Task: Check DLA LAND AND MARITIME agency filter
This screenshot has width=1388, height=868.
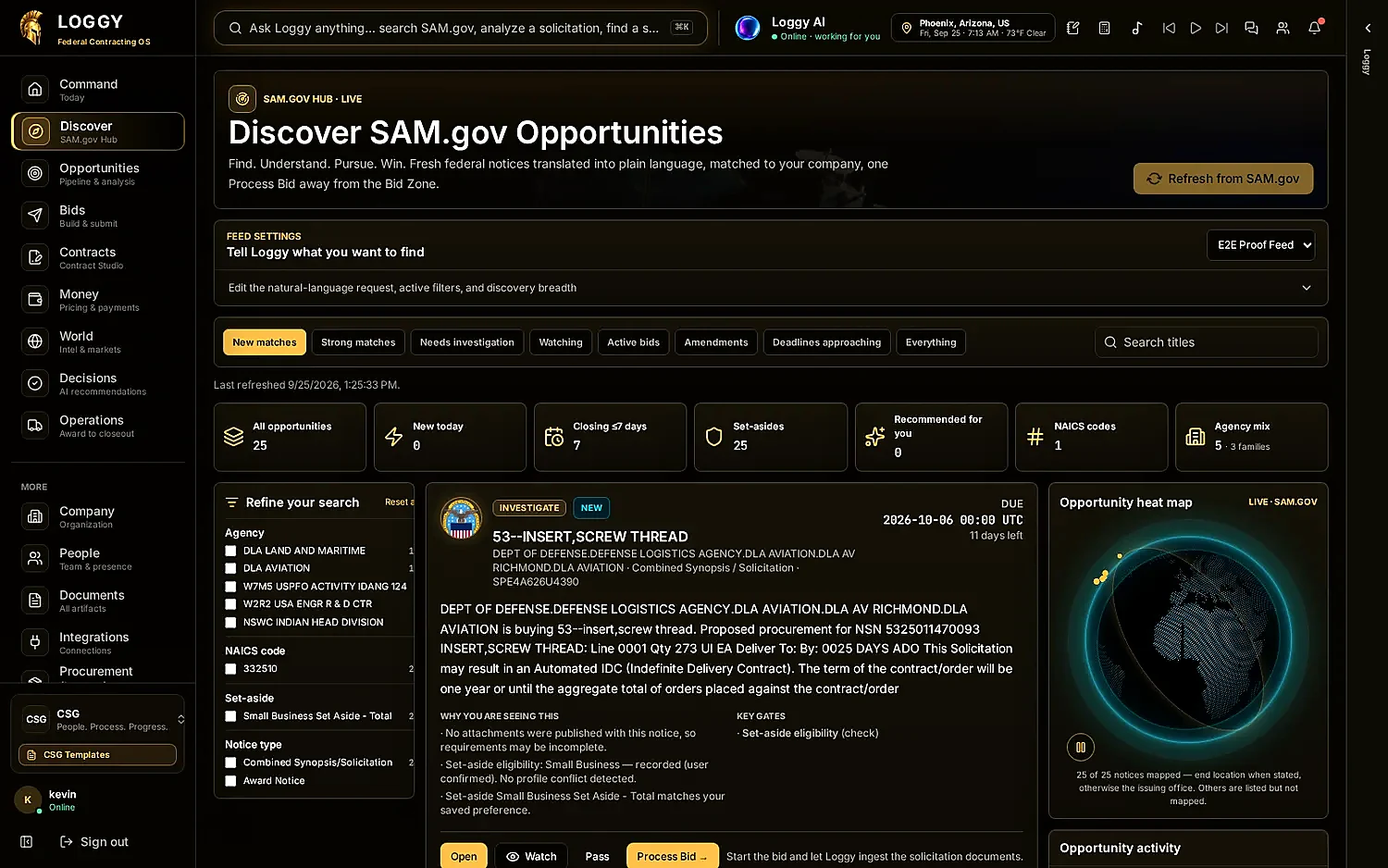Action: (x=230, y=551)
